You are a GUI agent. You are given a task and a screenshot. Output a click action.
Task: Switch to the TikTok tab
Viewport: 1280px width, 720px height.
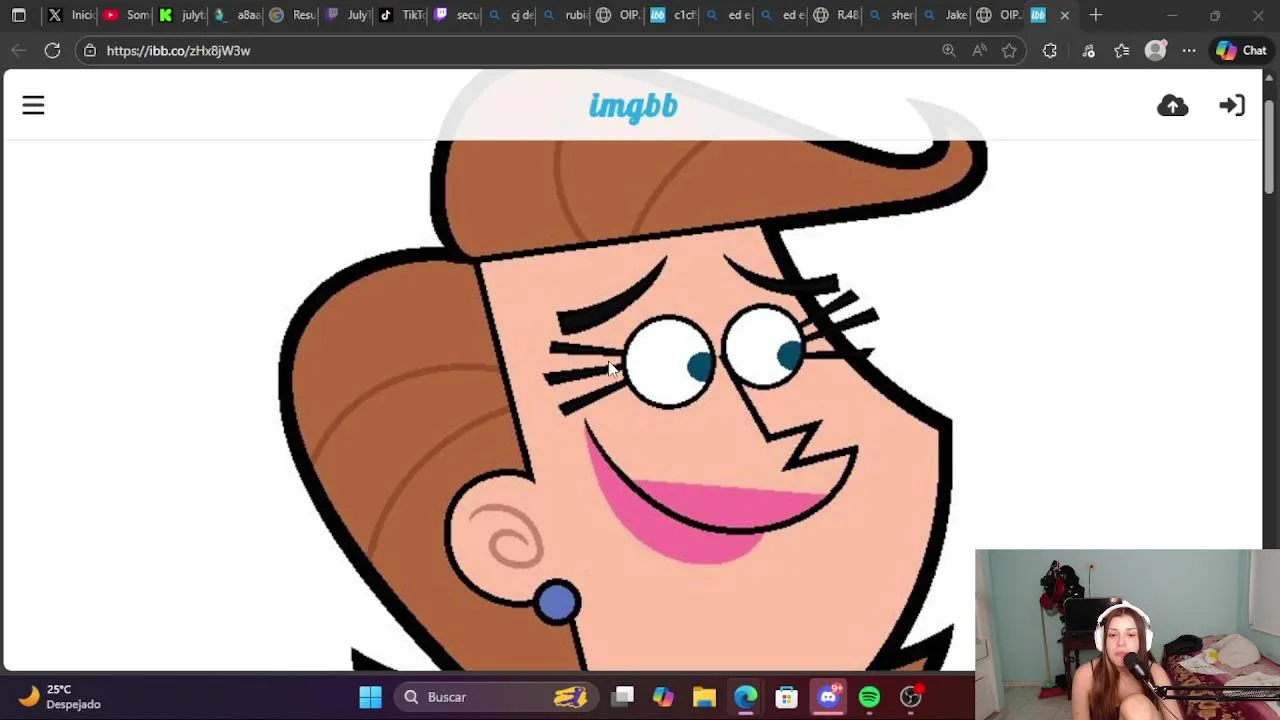click(402, 15)
